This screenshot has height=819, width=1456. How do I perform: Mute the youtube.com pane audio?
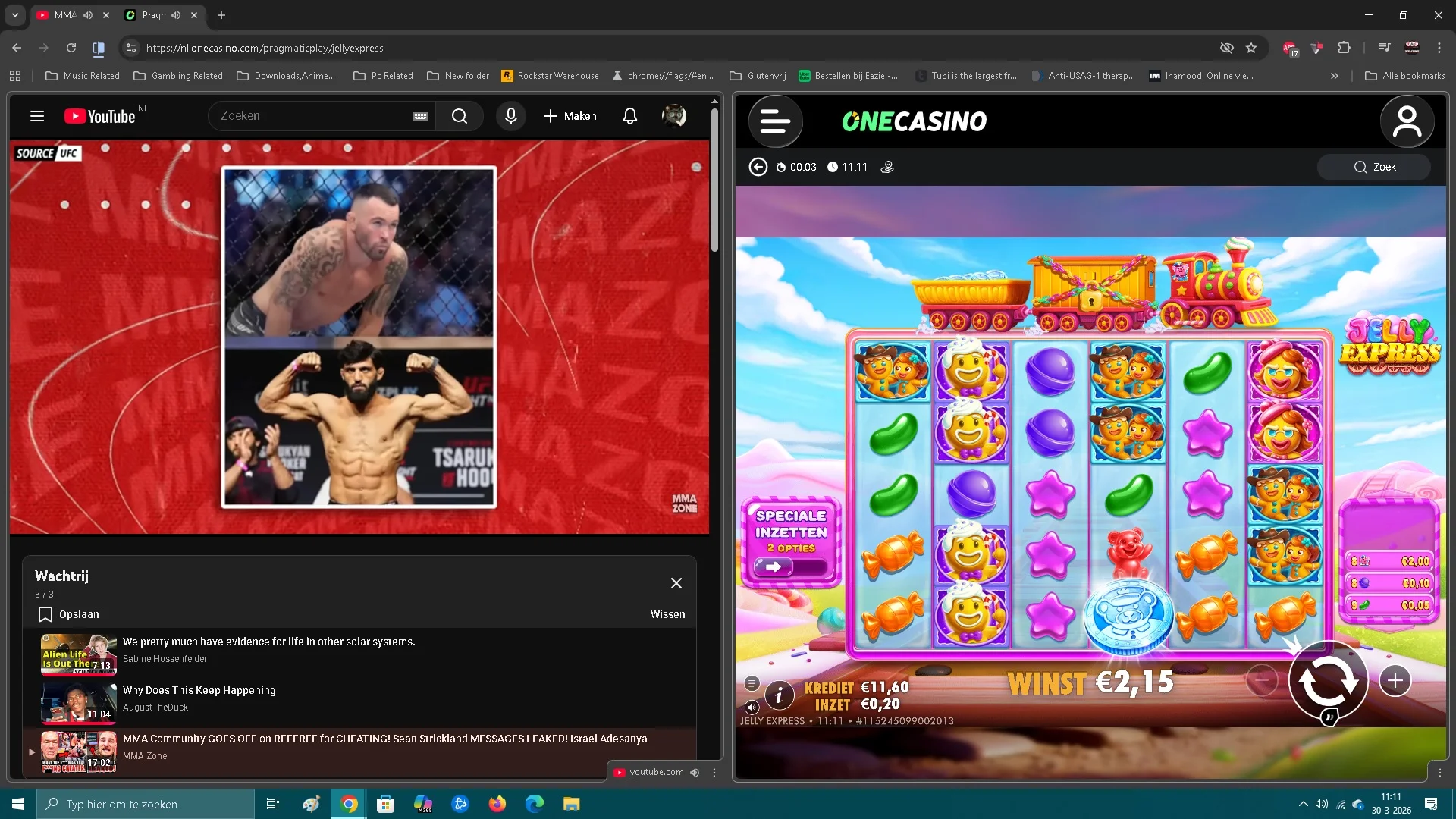(x=695, y=772)
